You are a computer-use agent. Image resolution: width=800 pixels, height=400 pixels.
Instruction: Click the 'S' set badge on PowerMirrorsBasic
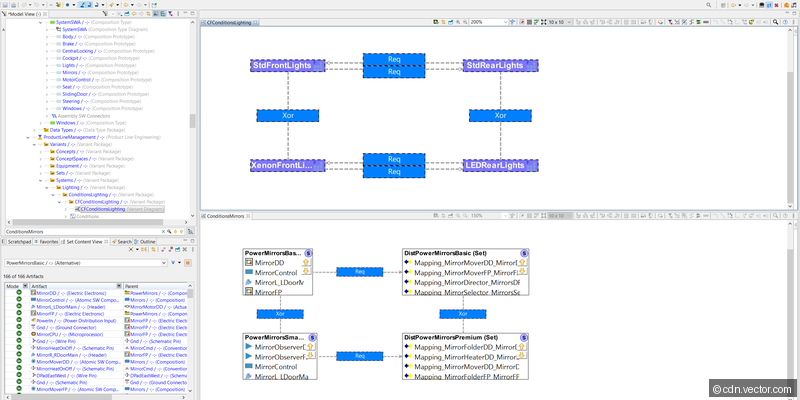310,254
